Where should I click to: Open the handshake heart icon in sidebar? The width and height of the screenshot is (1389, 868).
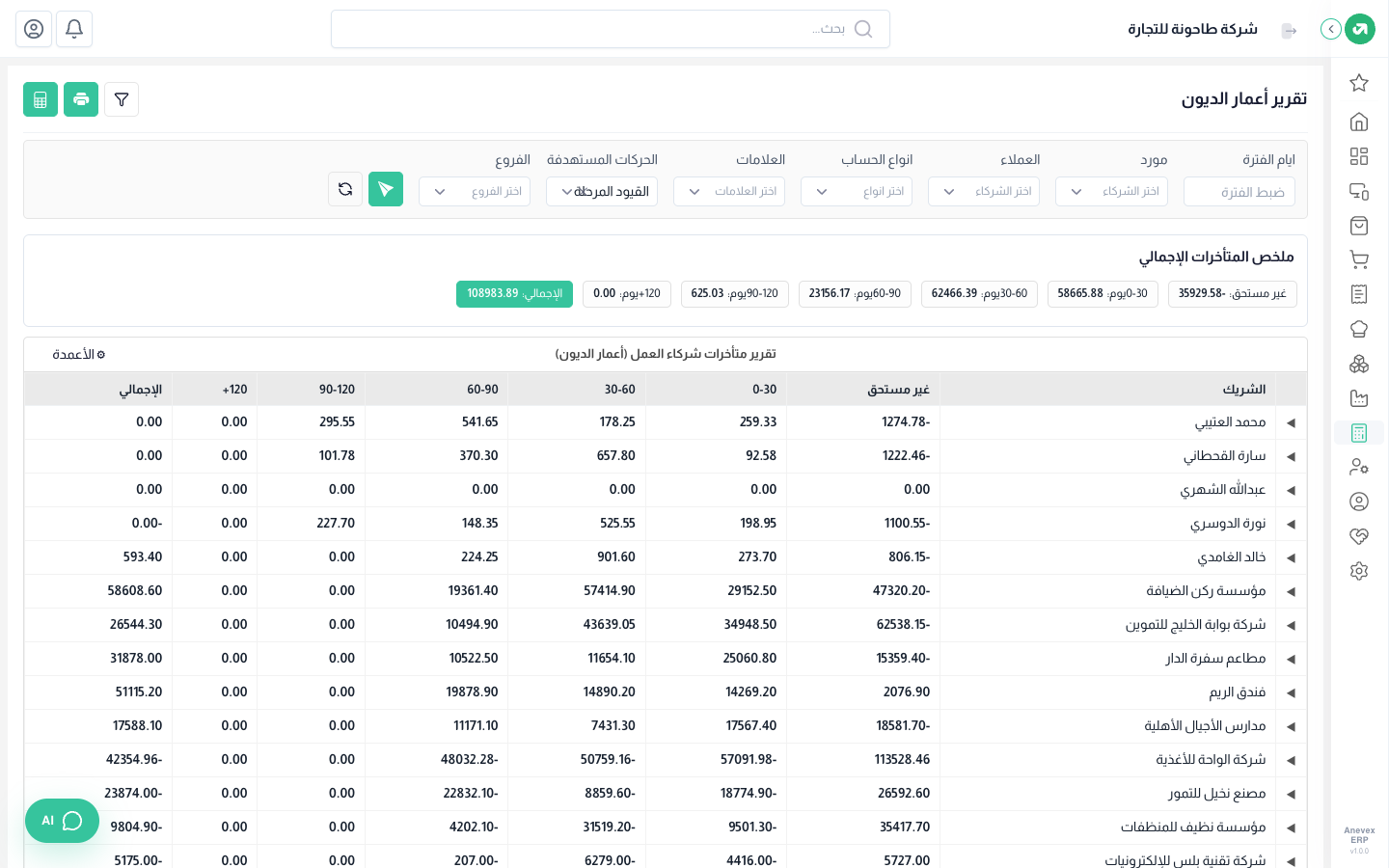pyautogui.click(x=1359, y=536)
